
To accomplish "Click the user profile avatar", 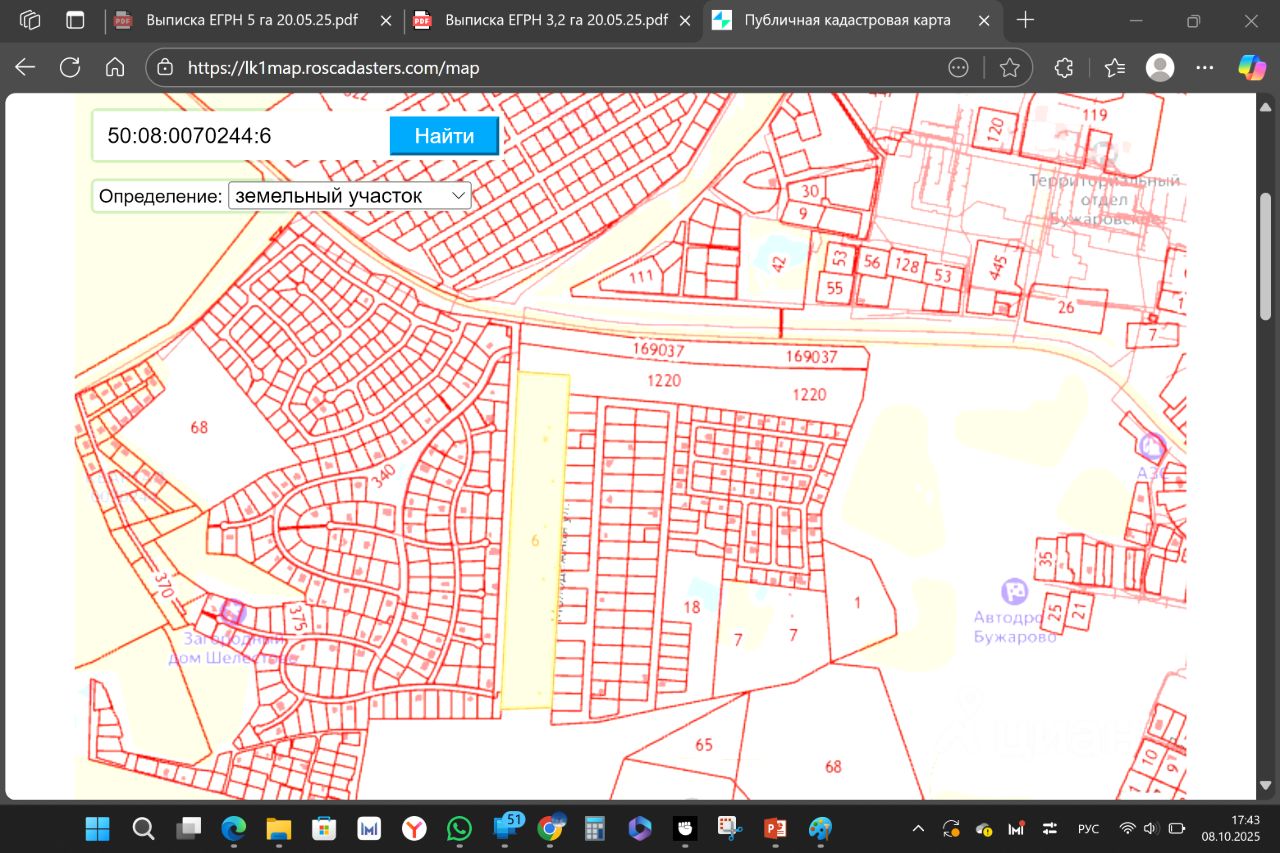I will pyautogui.click(x=1160, y=67).
